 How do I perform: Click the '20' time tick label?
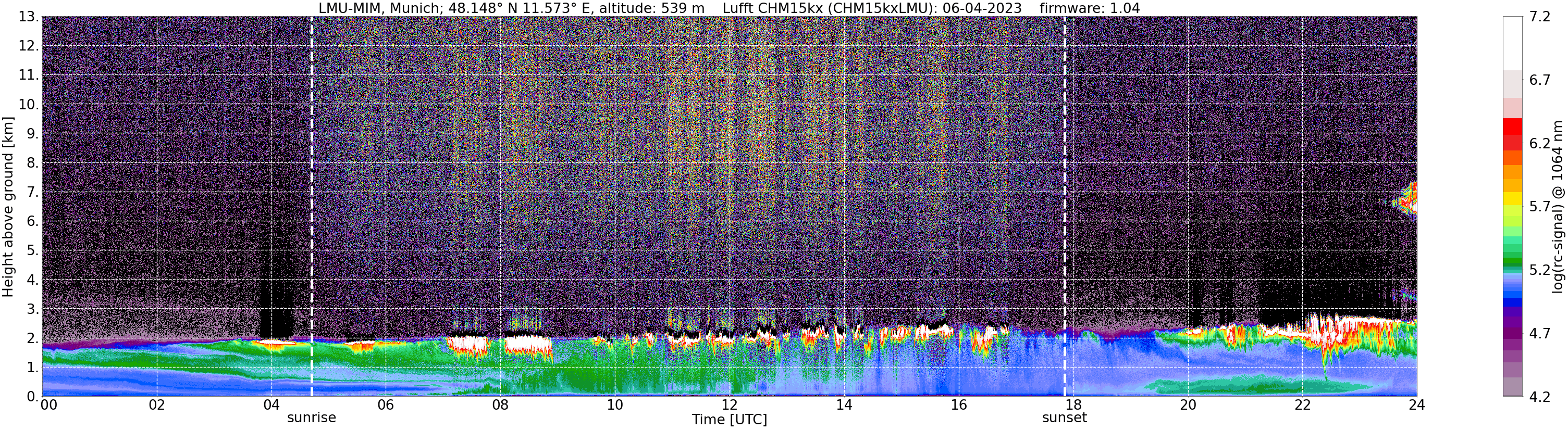1188,405
